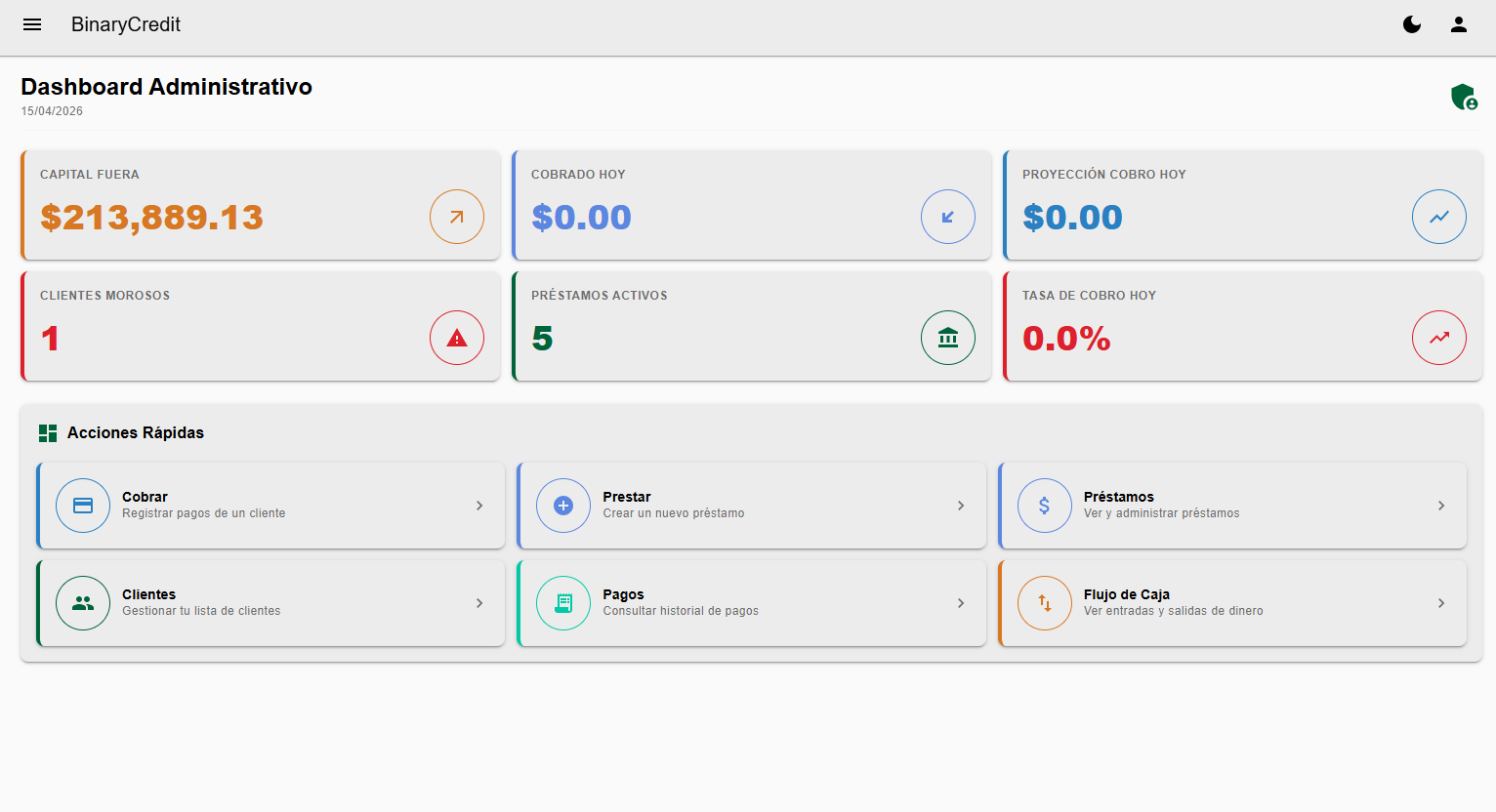
Task: Click the CLIENTES MOROSOS label
Action: click(x=104, y=296)
